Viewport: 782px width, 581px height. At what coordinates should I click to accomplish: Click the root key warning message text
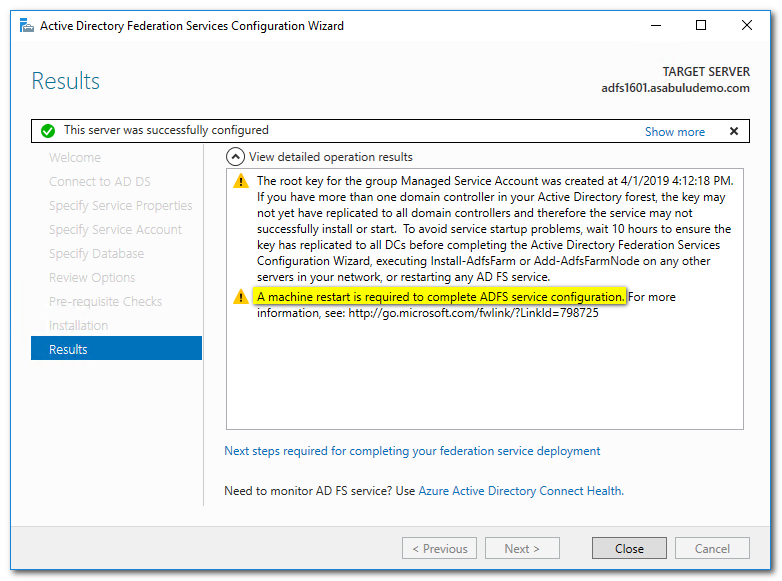tap(494, 229)
